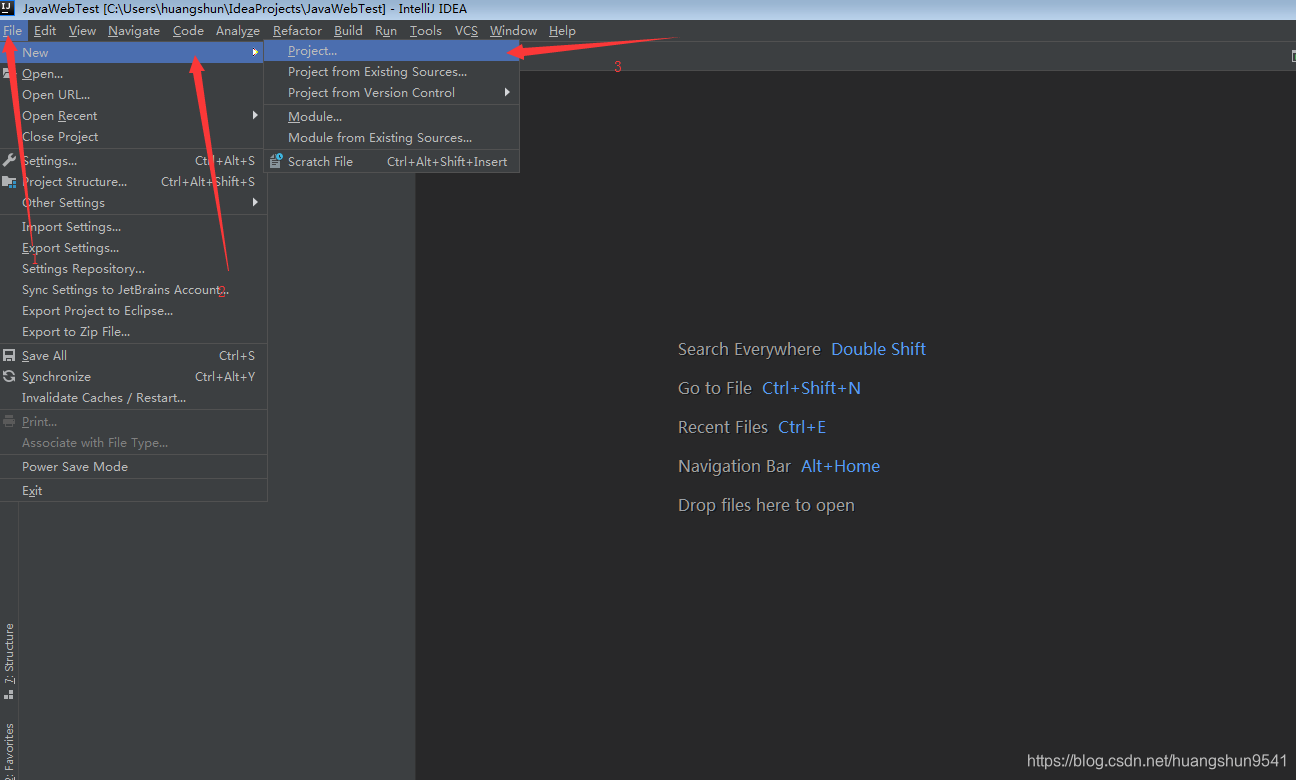Expand the New submenu arrow
Image resolution: width=1296 pixels, height=780 pixels.
255,52
